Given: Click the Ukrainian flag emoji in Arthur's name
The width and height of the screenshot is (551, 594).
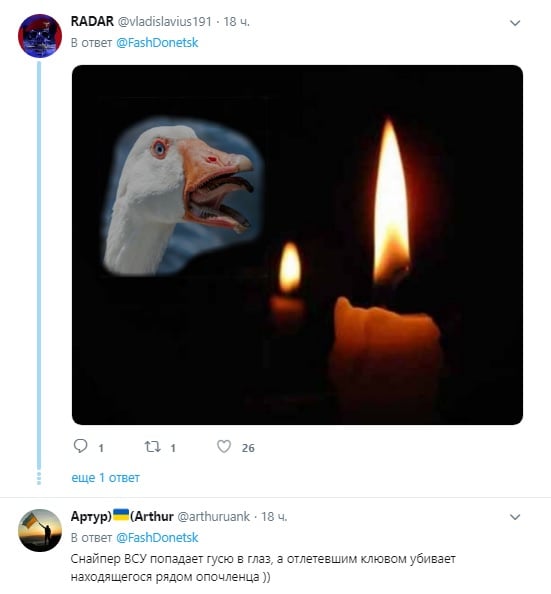Looking at the screenshot, I should 121,515.
